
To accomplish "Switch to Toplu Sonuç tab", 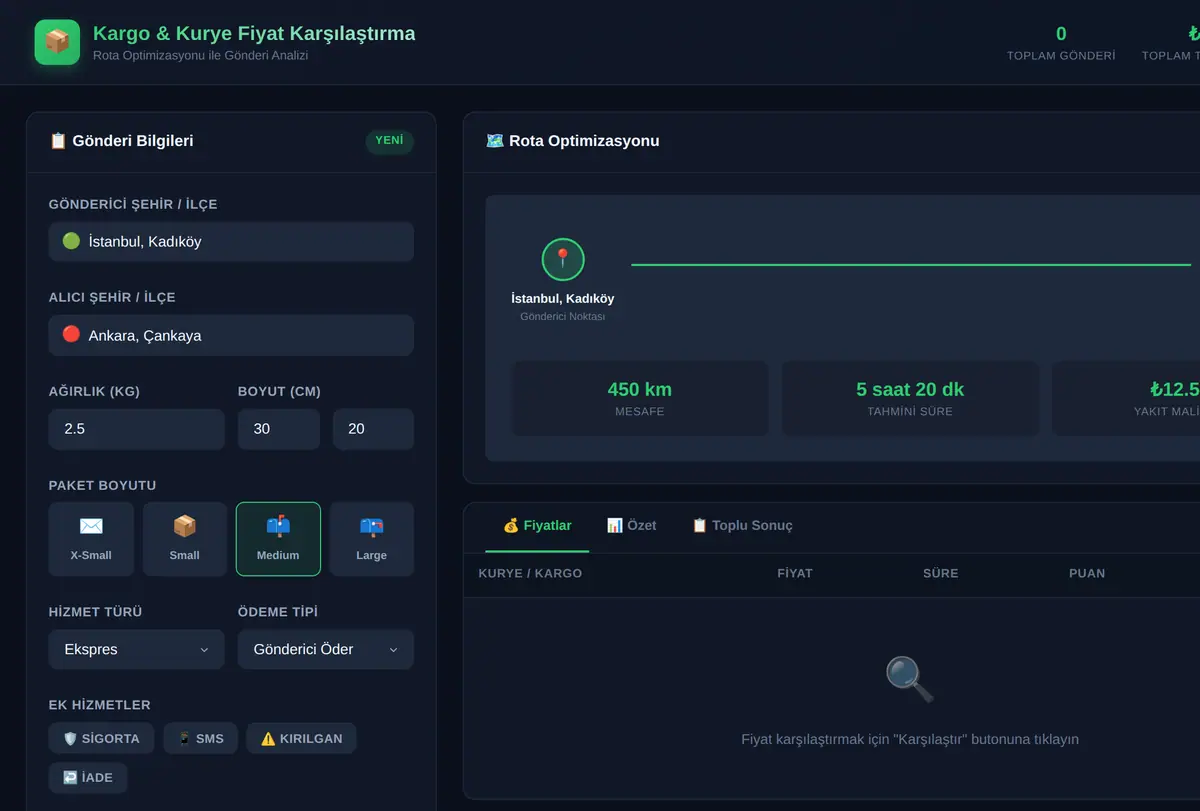I will (742, 526).
